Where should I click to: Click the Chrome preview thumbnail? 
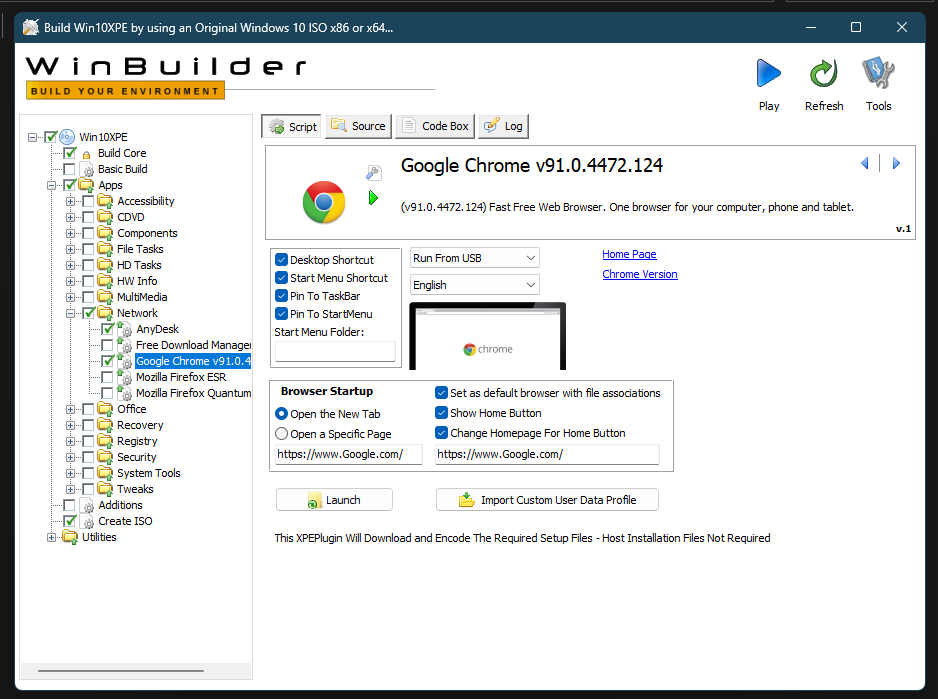[488, 336]
